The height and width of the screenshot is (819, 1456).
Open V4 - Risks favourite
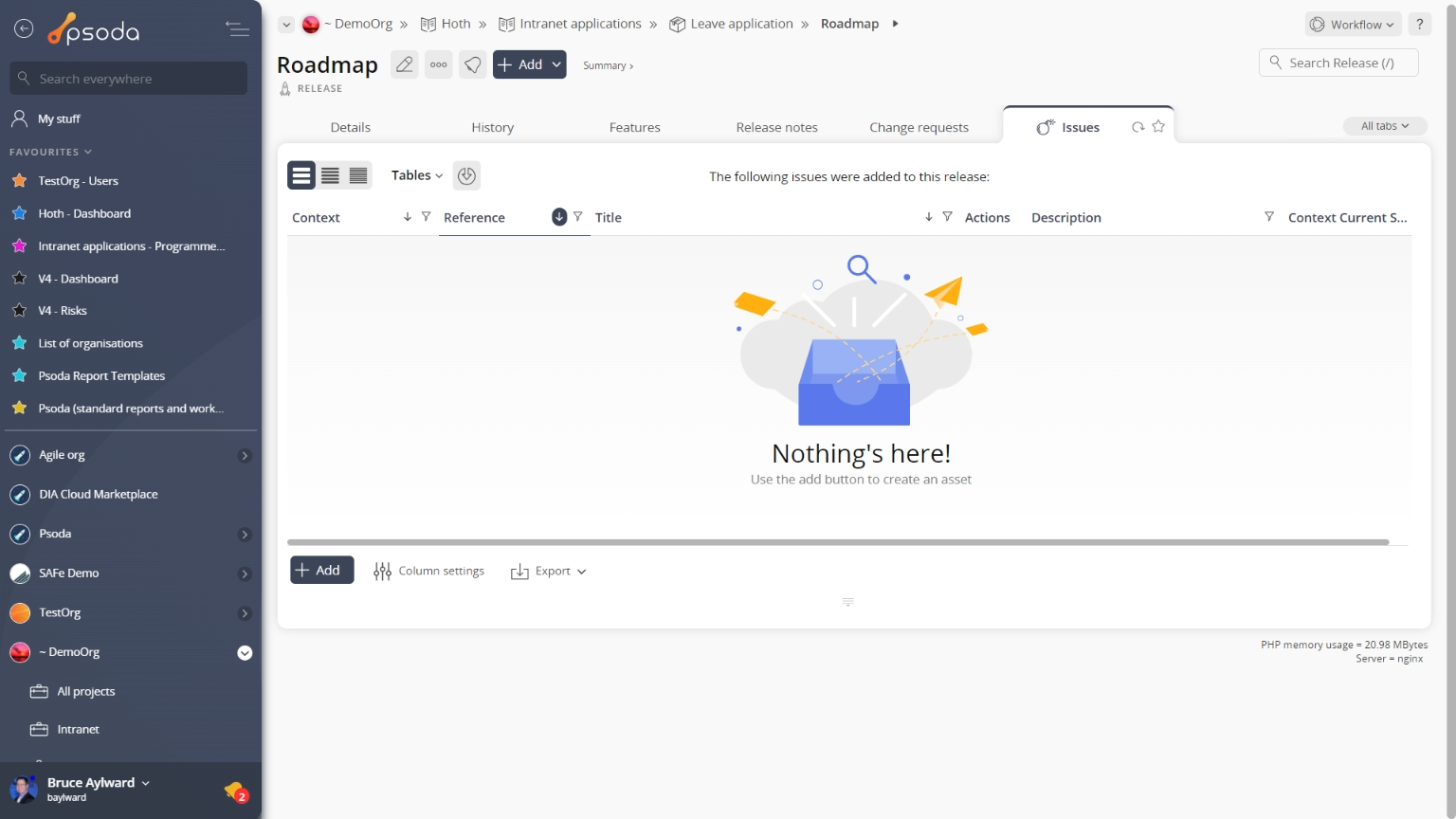[63, 311]
